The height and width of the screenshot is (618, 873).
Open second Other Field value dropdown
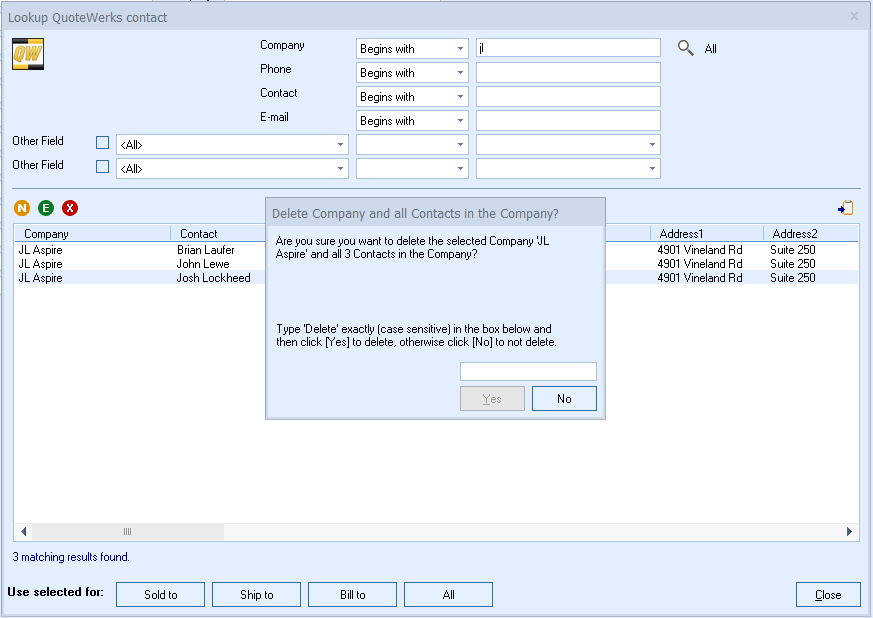(568, 168)
